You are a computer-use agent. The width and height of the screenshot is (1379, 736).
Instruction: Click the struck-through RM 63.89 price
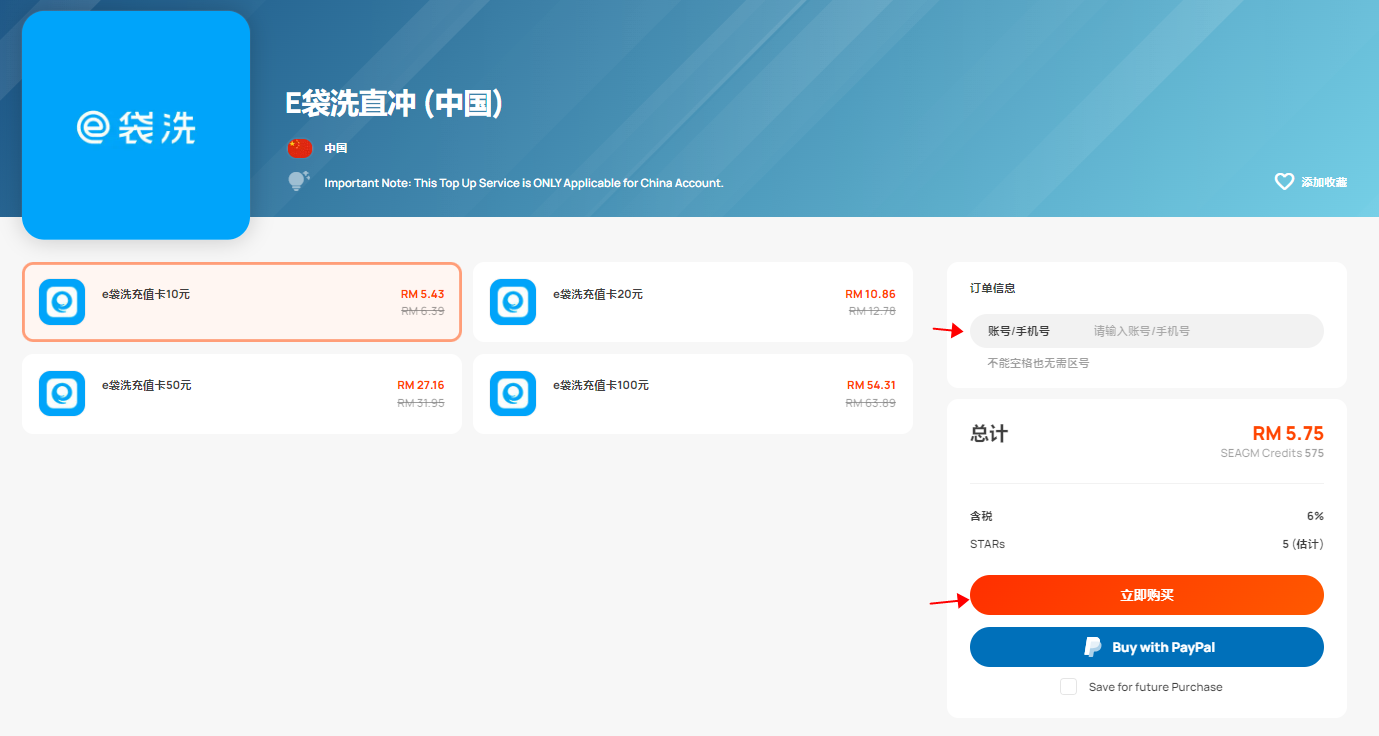(871, 402)
